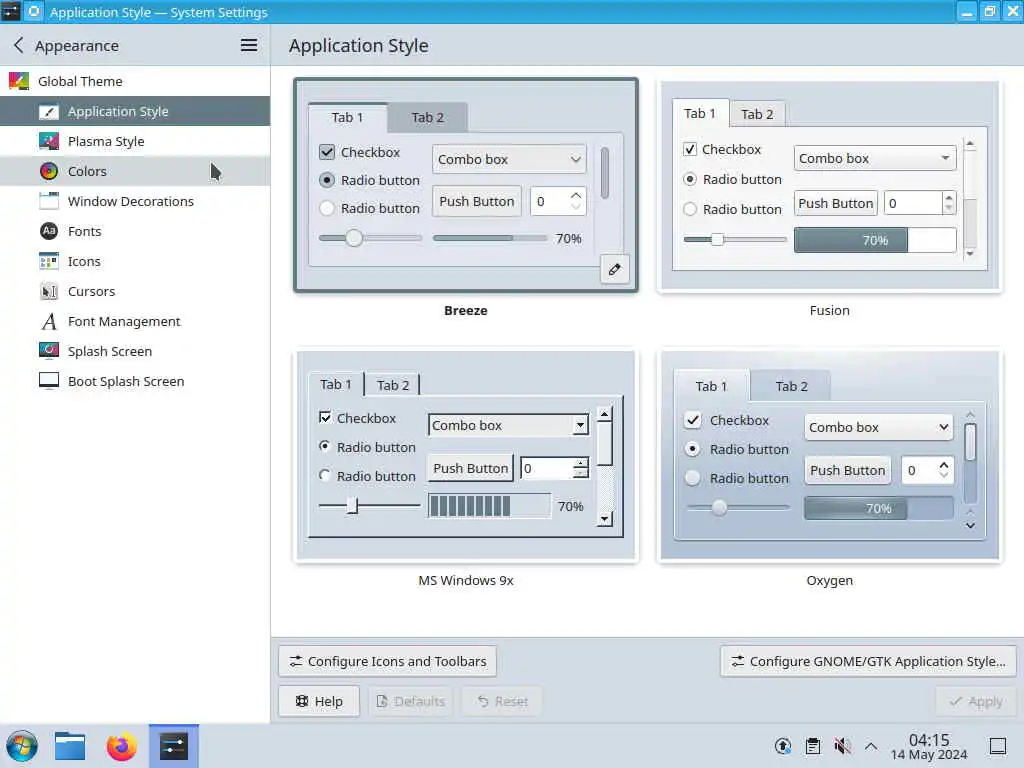Open the Combo box in Oxygen preview

click(x=878, y=427)
